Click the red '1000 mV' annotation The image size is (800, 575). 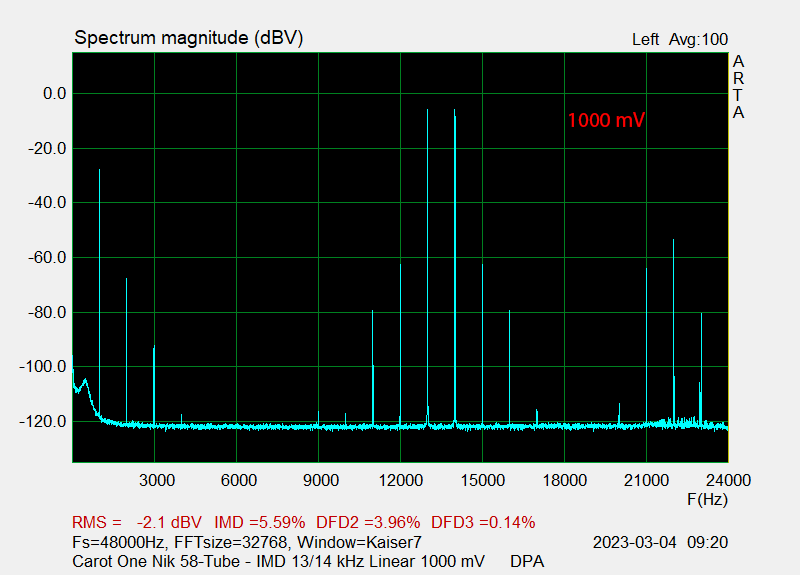click(606, 120)
